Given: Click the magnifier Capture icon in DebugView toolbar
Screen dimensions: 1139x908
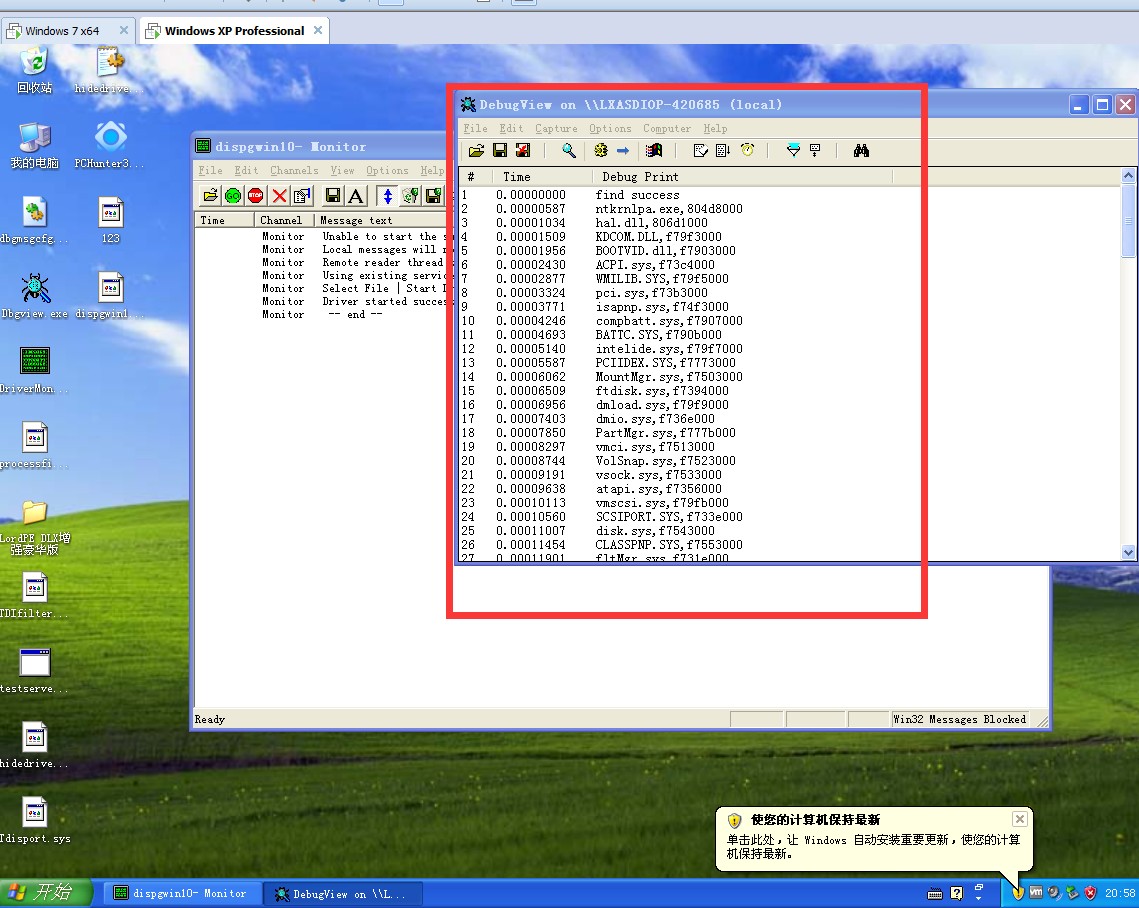Looking at the screenshot, I should [x=569, y=150].
